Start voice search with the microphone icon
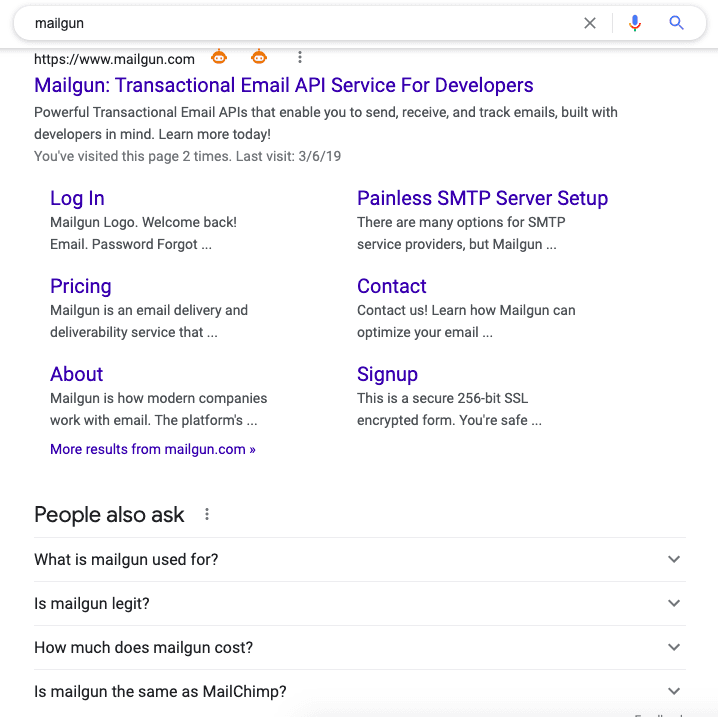Image resolution: width=718 pixels, height=717 pixels. tap(635, 23)
